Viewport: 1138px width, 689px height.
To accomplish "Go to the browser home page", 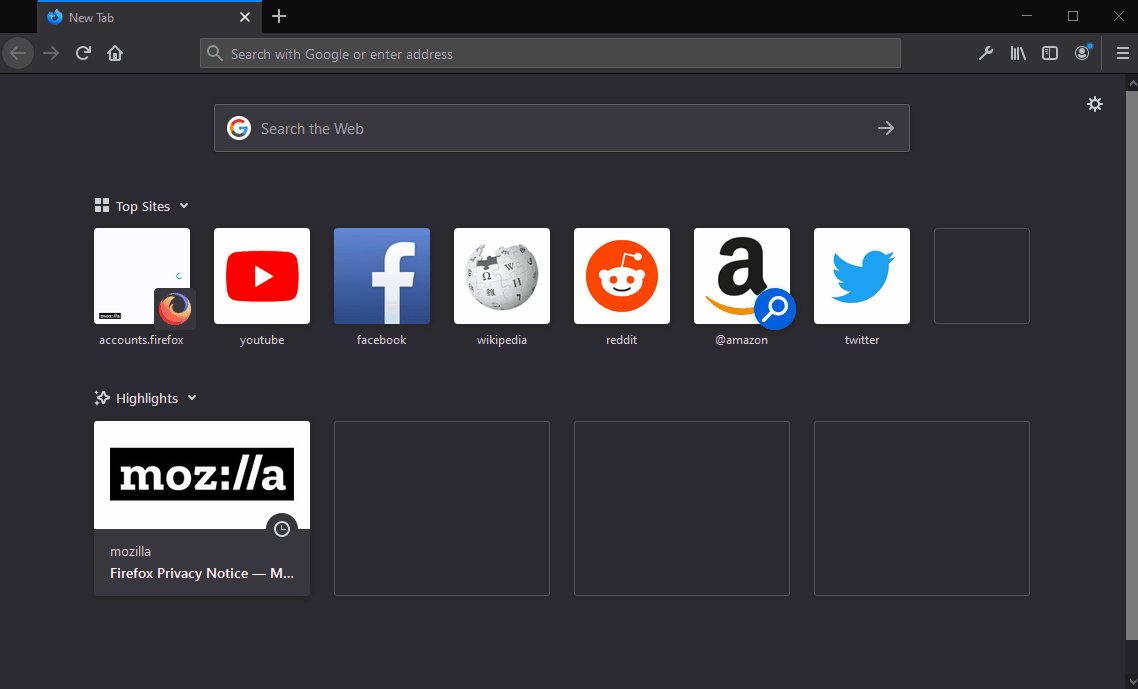I will pos(115,53).
